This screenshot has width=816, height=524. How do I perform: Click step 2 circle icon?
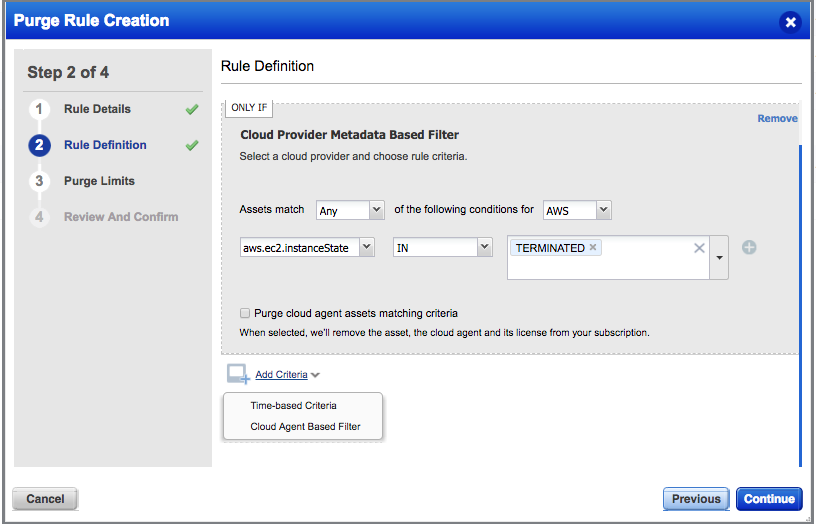pyautogui.click(x=39, y=145)
